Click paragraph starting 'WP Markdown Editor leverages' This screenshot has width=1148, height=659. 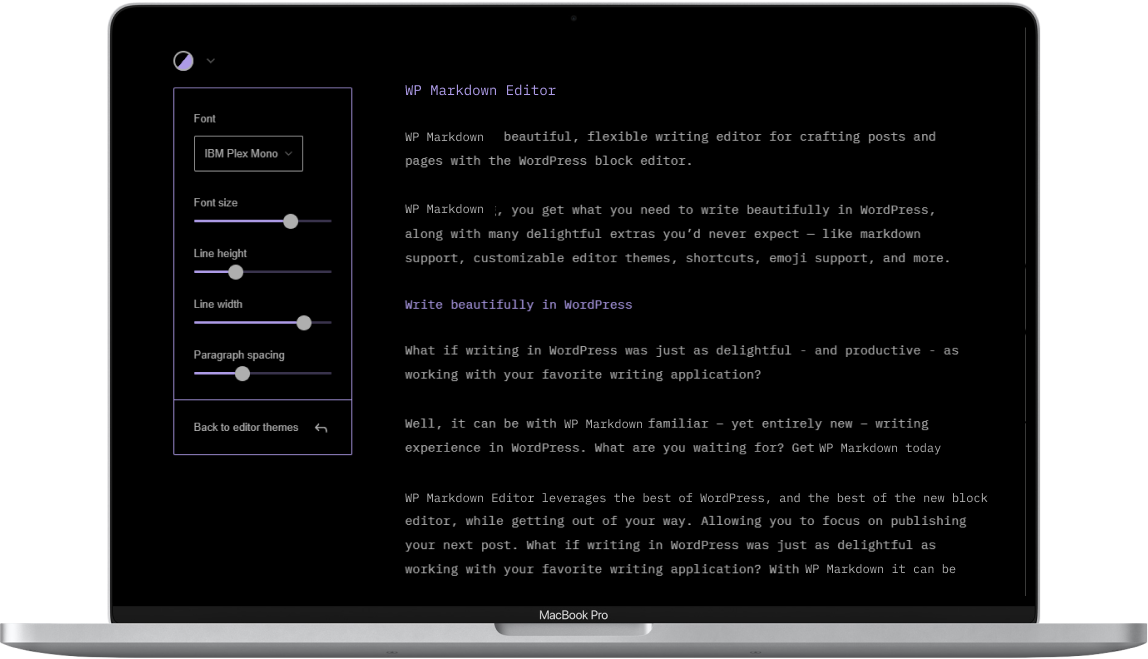tap(696, 533)
